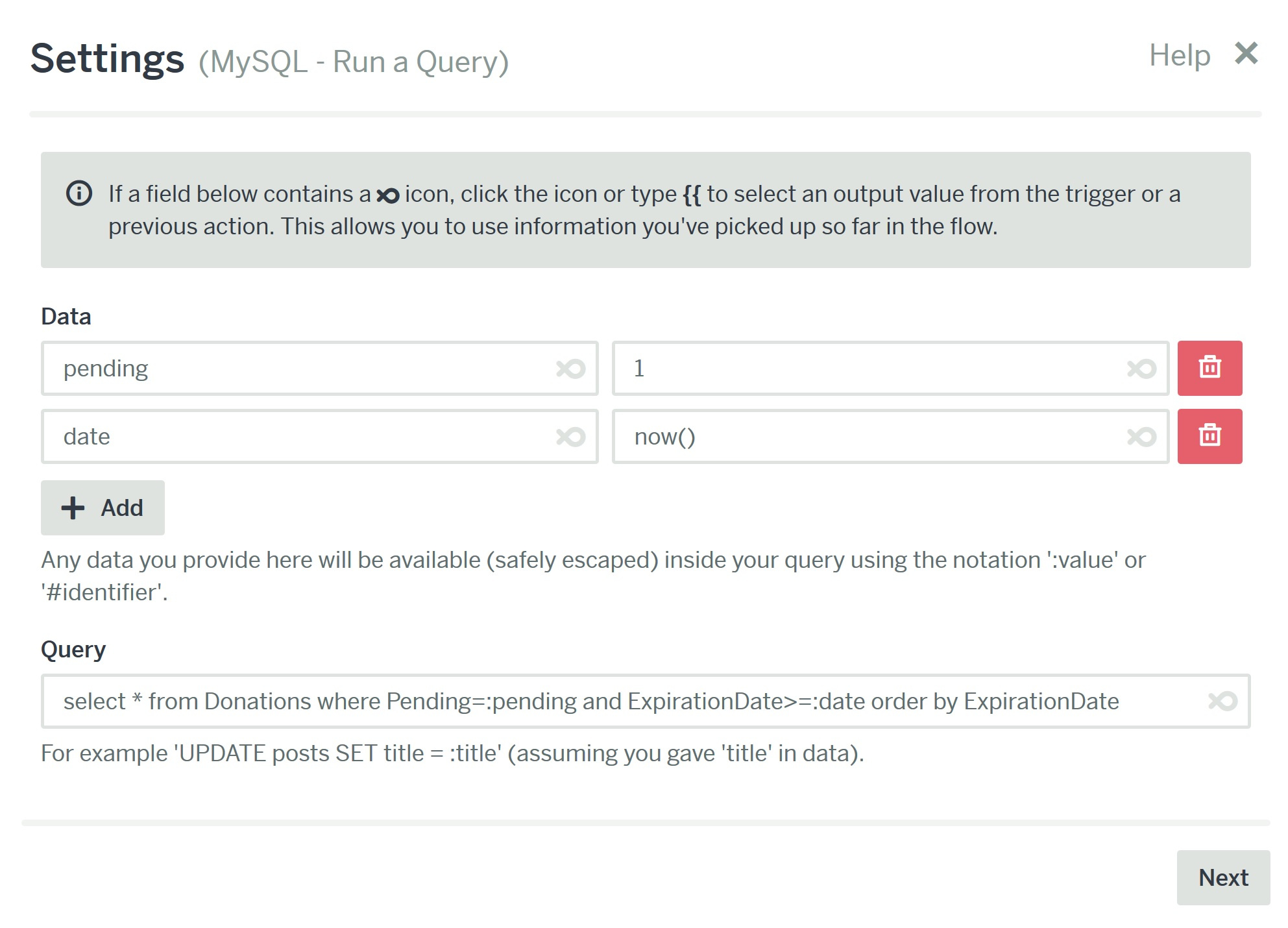Screen dimensions: 1288x928
Task: Click the output-value icon in the 'pending' field
Action: (x=571, y=369)
